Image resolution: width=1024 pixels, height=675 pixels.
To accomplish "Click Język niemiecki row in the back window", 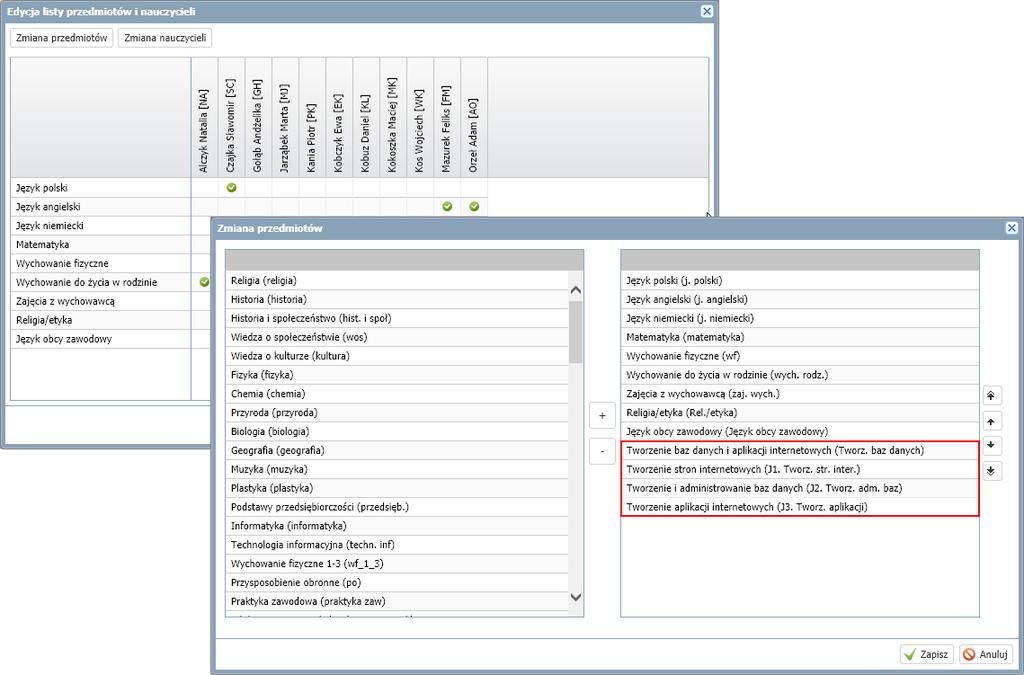I will coord(101,226).
